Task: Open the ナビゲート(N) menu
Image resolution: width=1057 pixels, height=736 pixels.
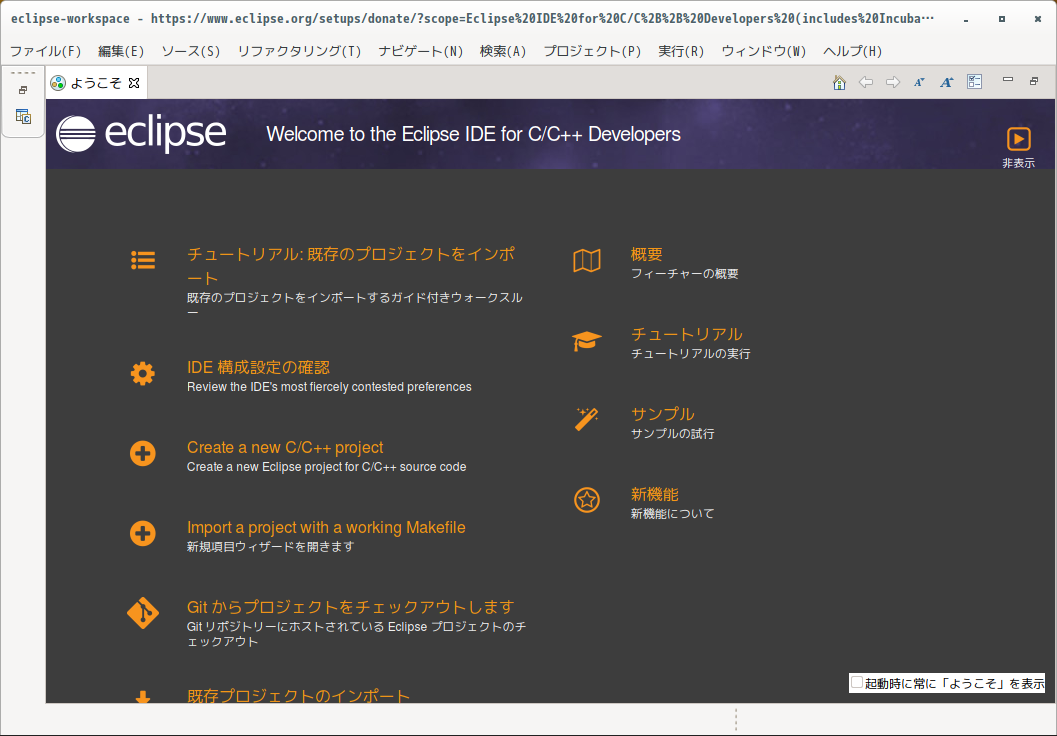Action: (x=421, y=51)
